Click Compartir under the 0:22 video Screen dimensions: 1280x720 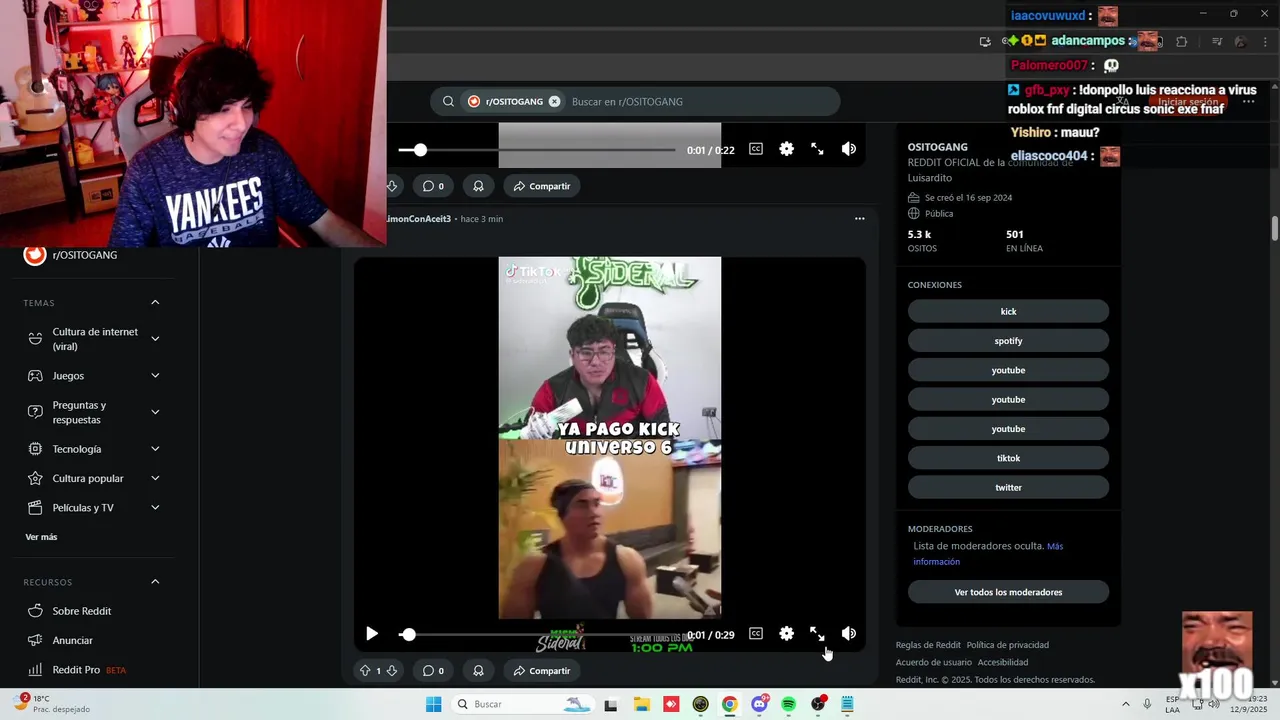[x=541, y=186]
